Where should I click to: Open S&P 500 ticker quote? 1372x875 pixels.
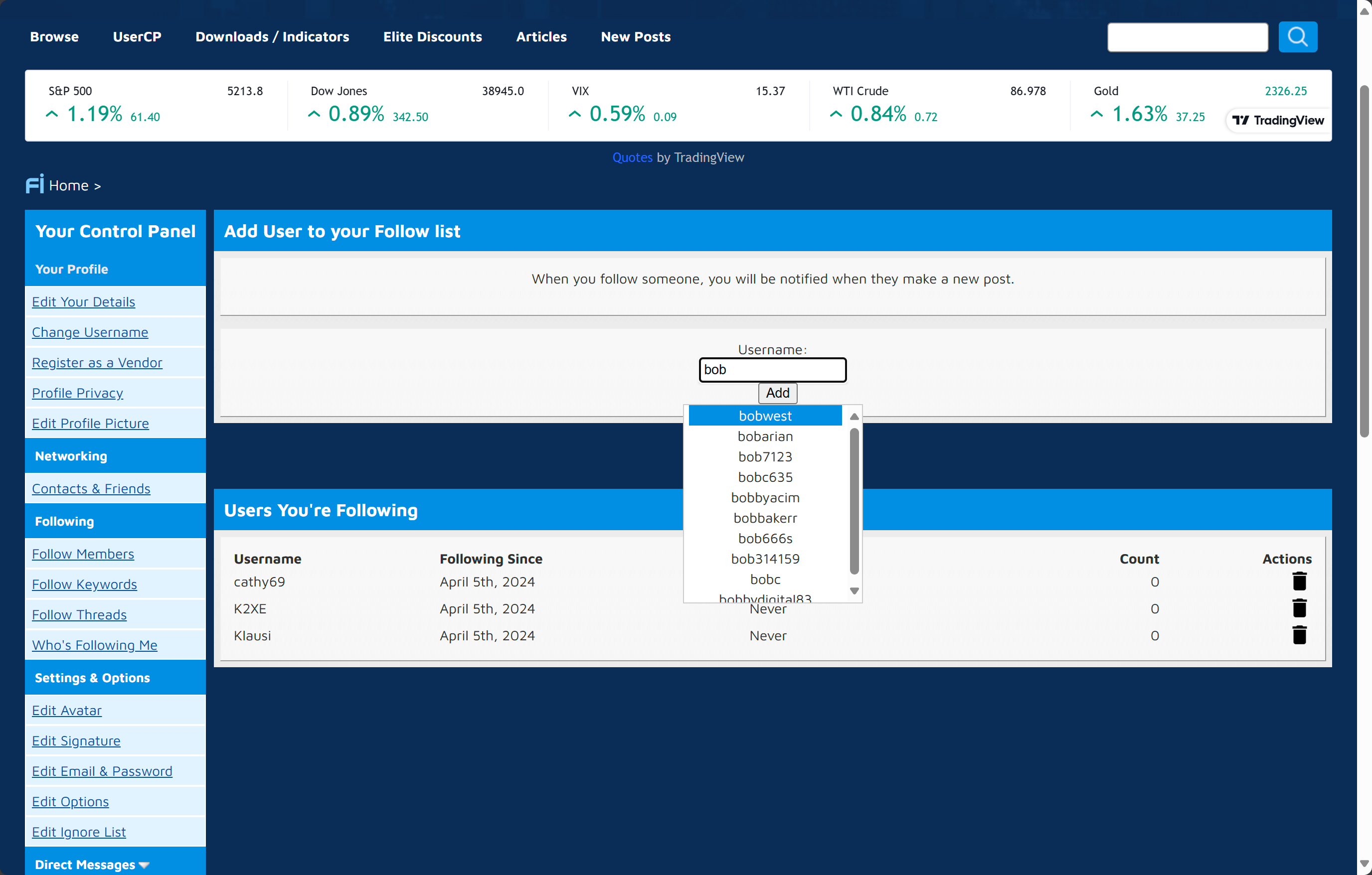(x=156, y=105)
